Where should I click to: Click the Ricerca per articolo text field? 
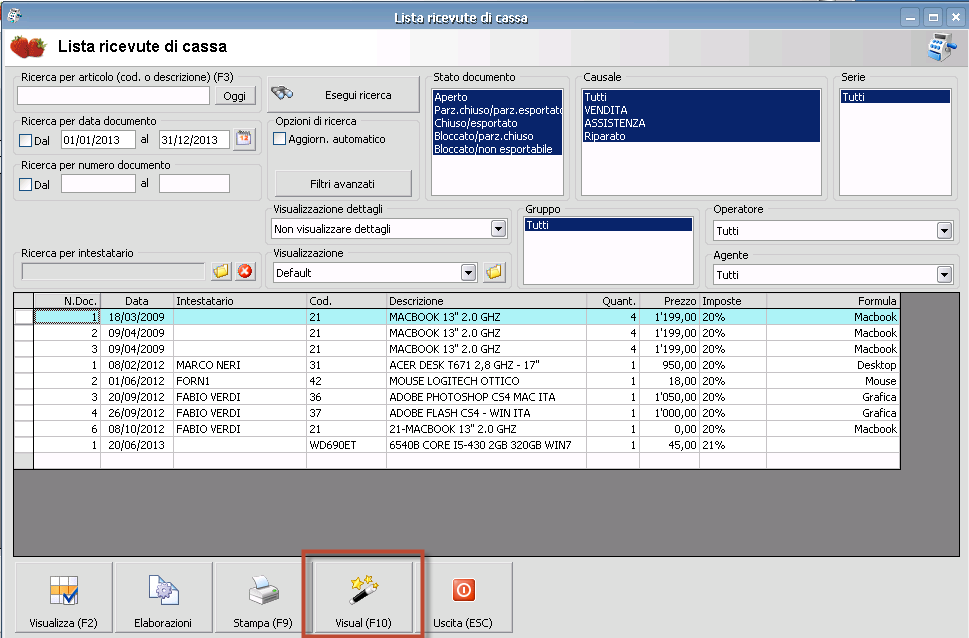[x=113, y=95]
